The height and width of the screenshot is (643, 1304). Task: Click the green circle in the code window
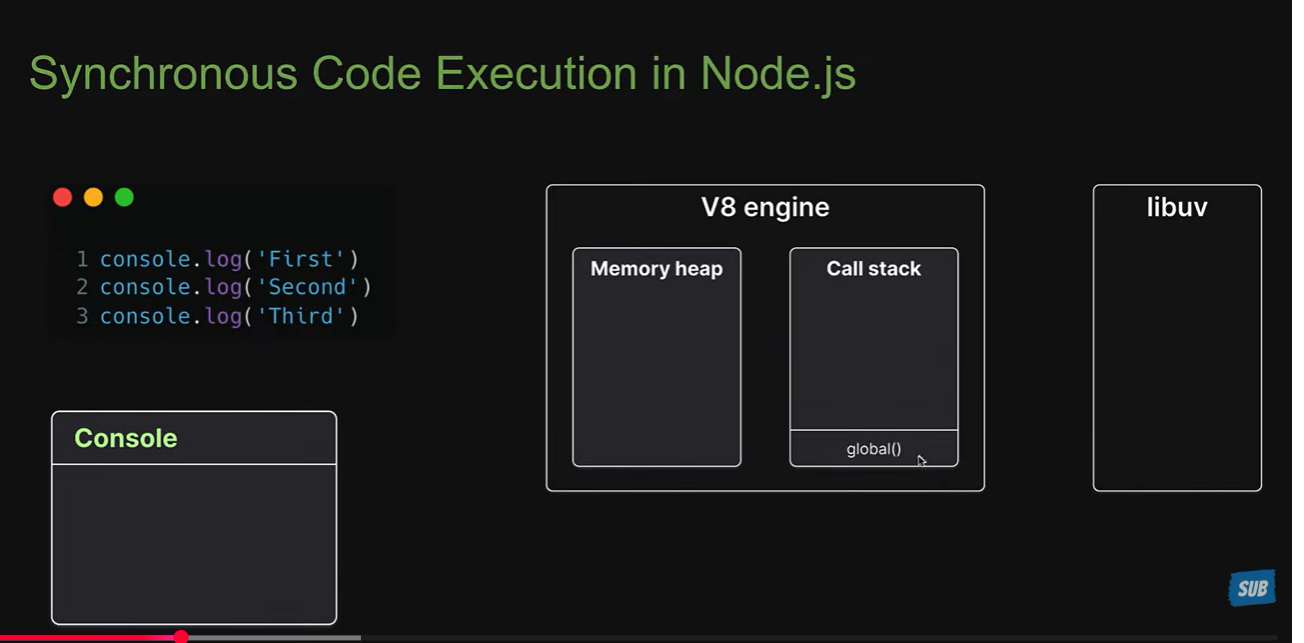point(124,197)
